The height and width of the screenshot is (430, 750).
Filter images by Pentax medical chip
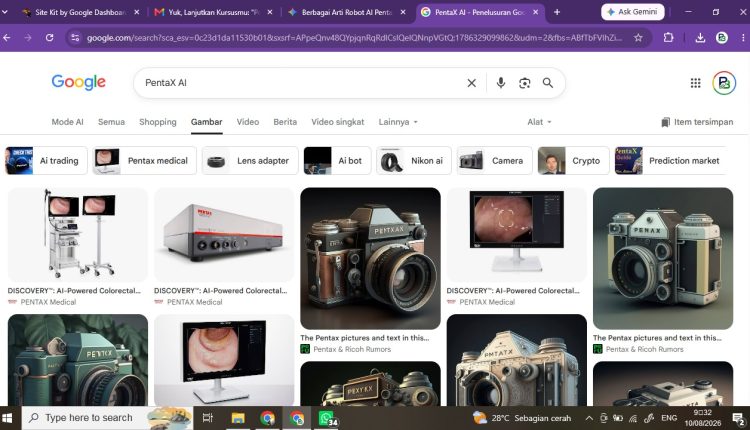pyautogui.click(x=145, y=161)
